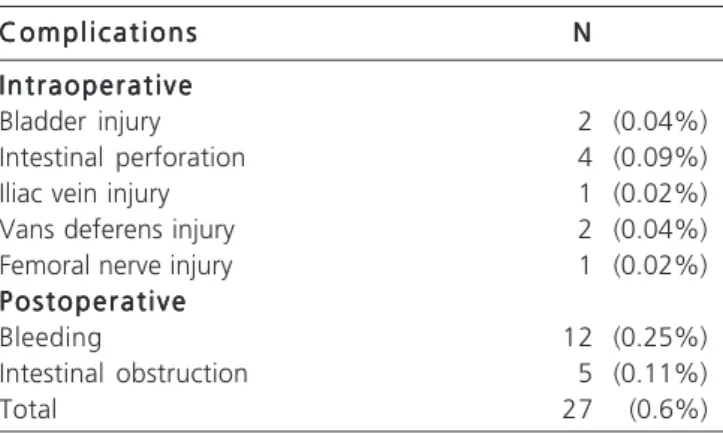Click the N column header
723x433 pixels.
coord(582,32)
